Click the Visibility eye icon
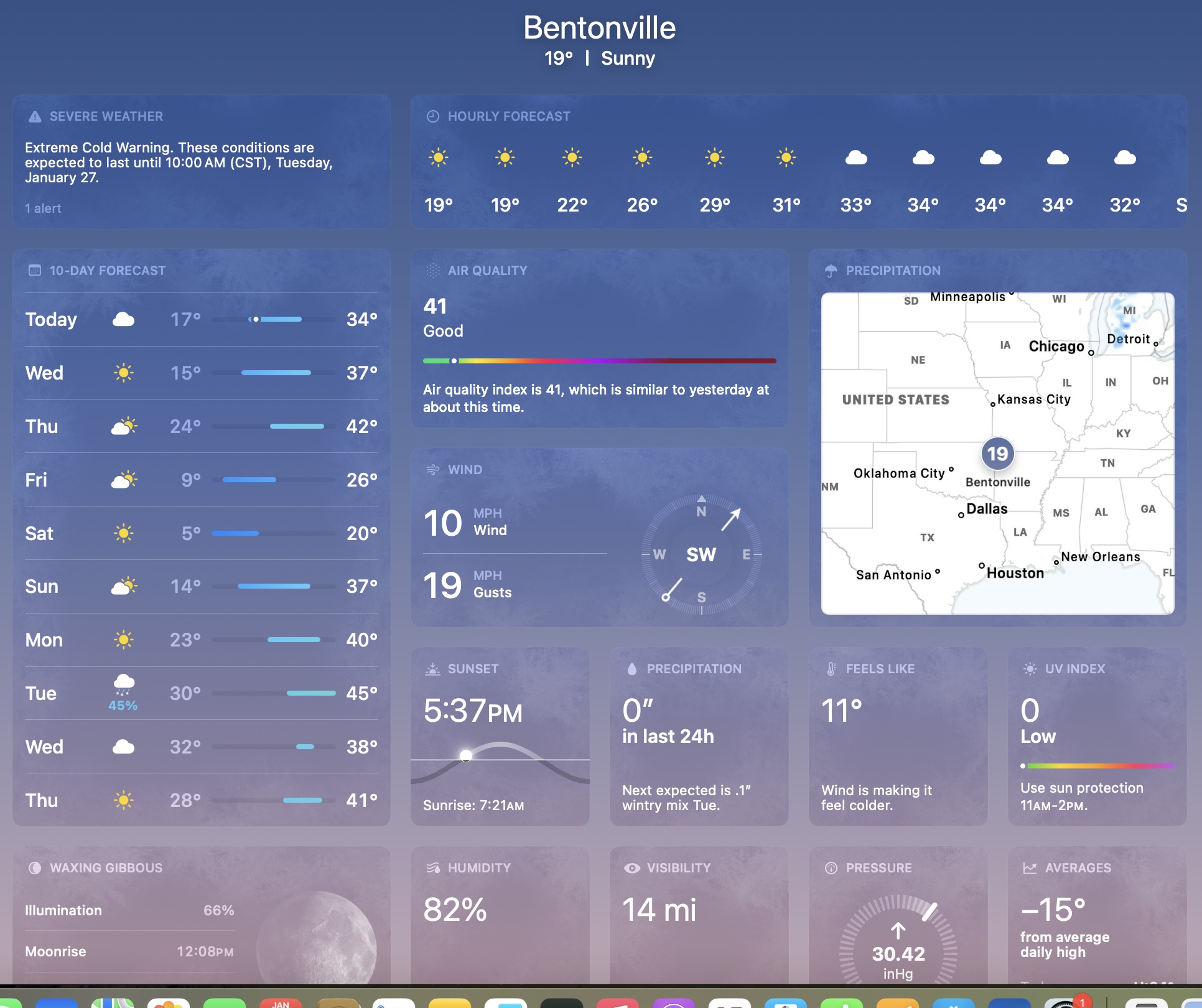 point(632,868)
